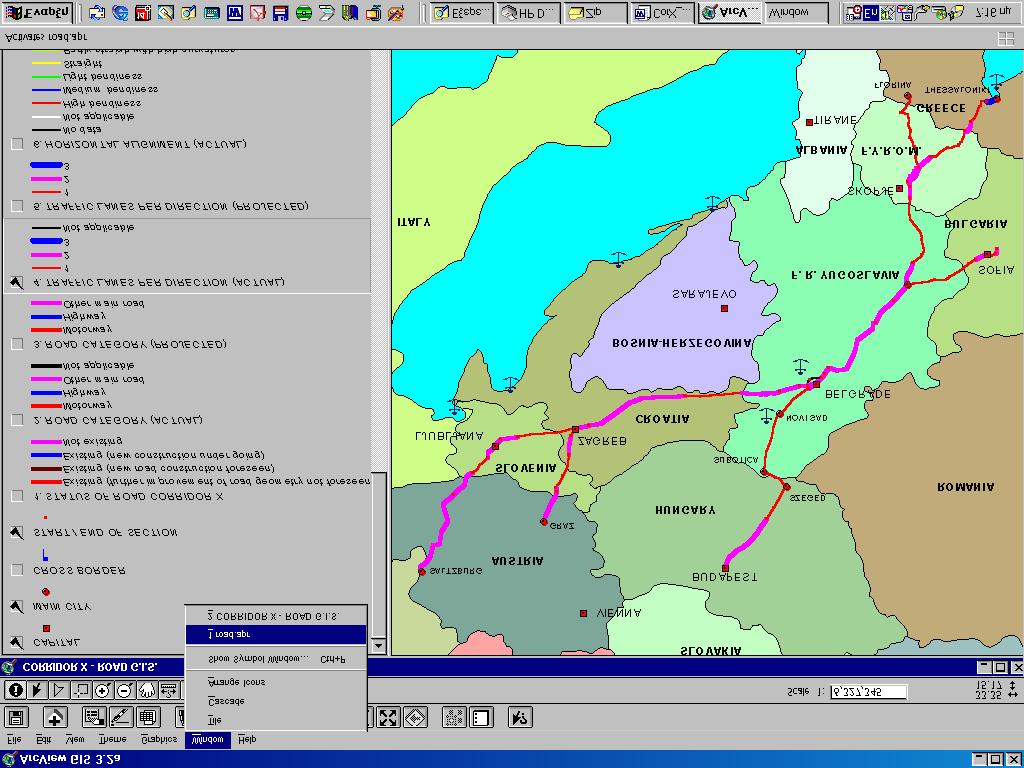
Task: Click the SARAJEVO label on the map
Action: [704, 295]
